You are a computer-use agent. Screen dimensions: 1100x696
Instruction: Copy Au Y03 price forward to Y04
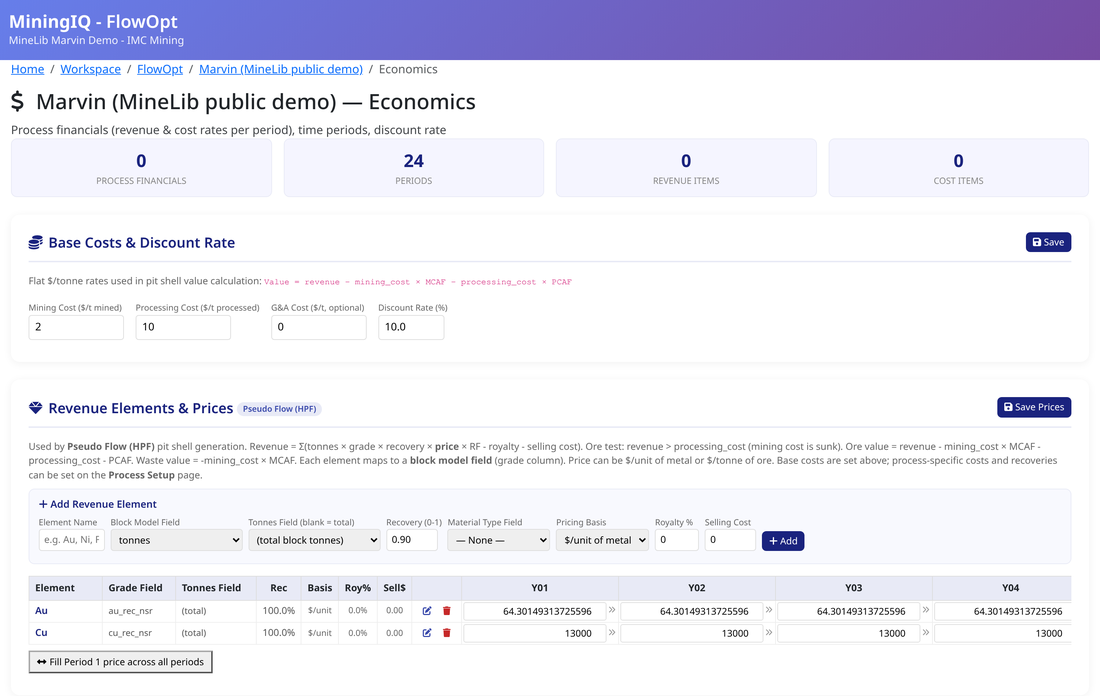click(926, 610)
